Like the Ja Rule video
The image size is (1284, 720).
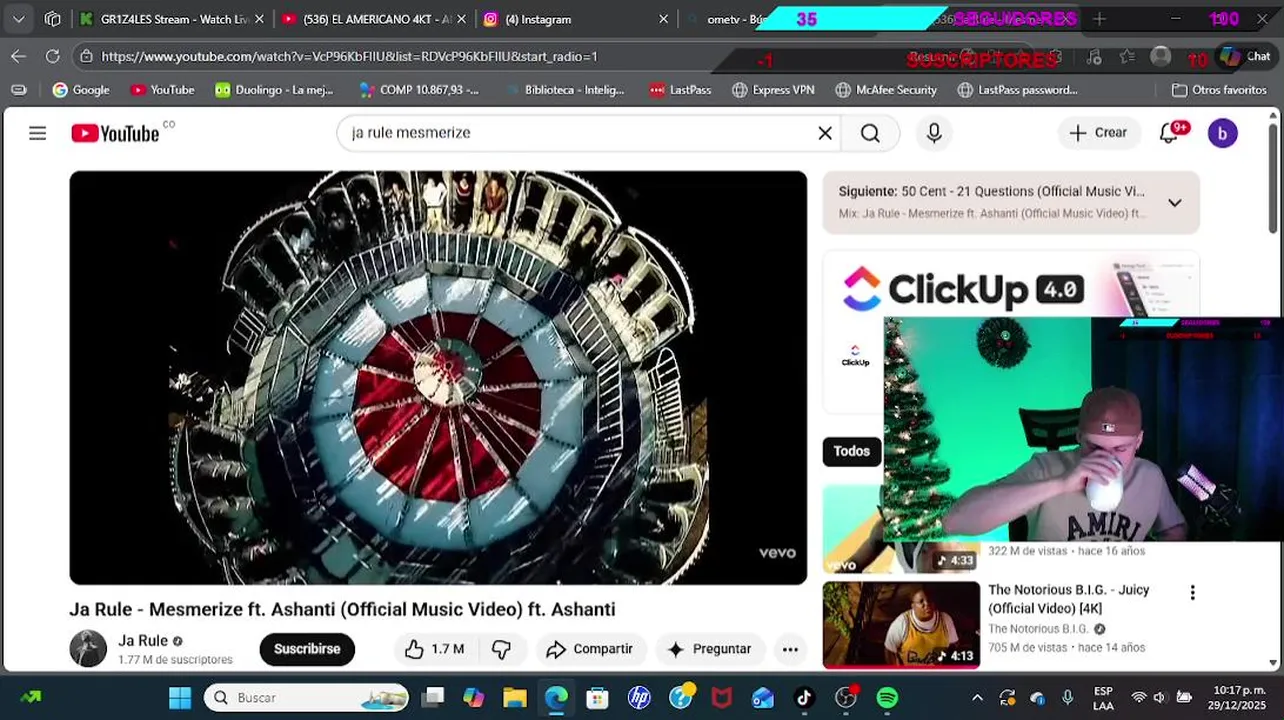pos(434,649)
